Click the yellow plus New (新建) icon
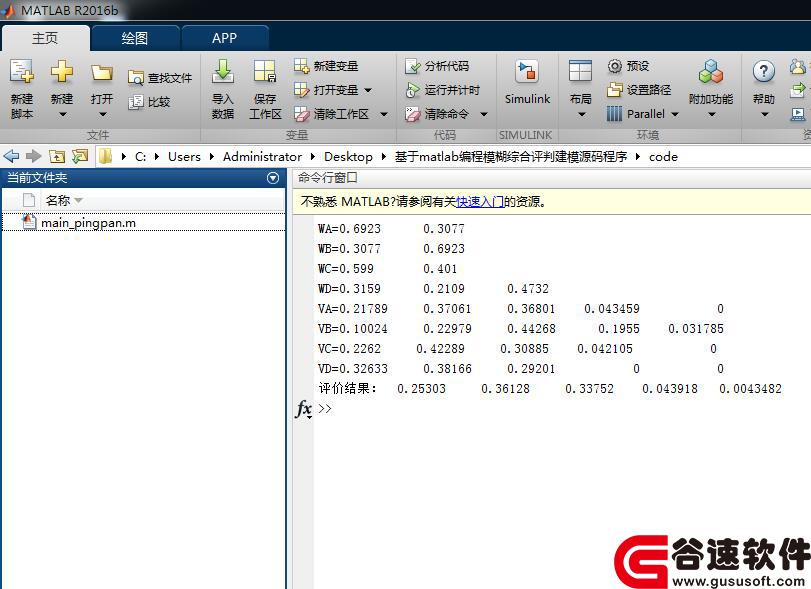 62,71
